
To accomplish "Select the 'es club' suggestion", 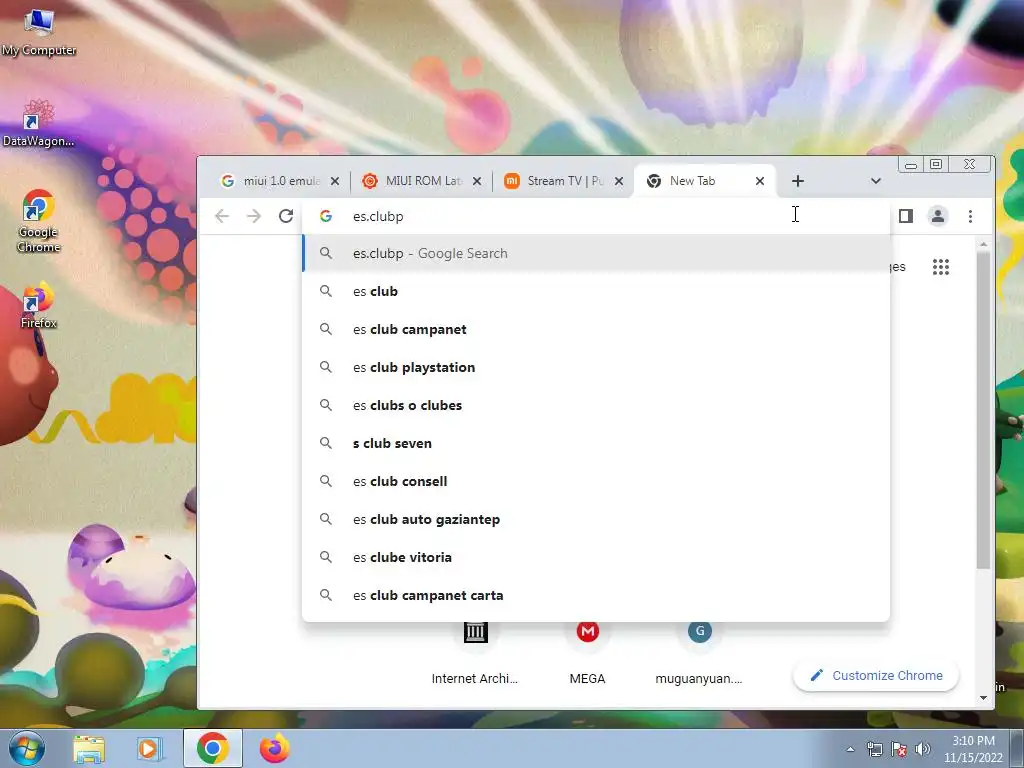I will [x=596, y=291].
